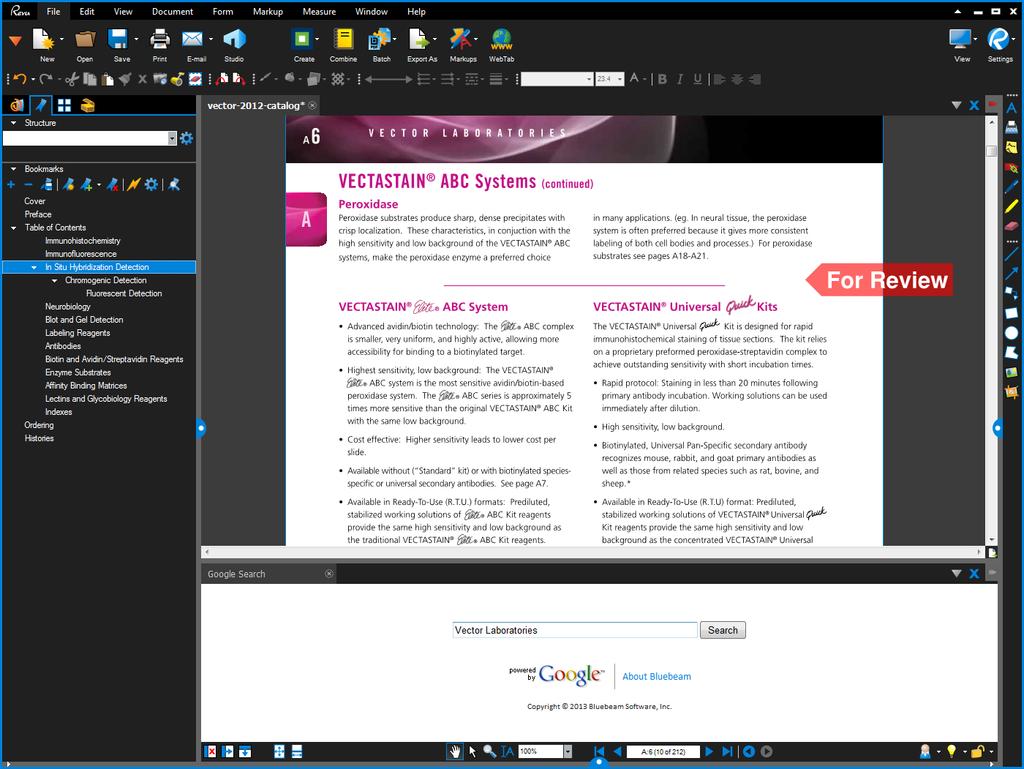Open the font size dropdown

(x=619, y=79)
